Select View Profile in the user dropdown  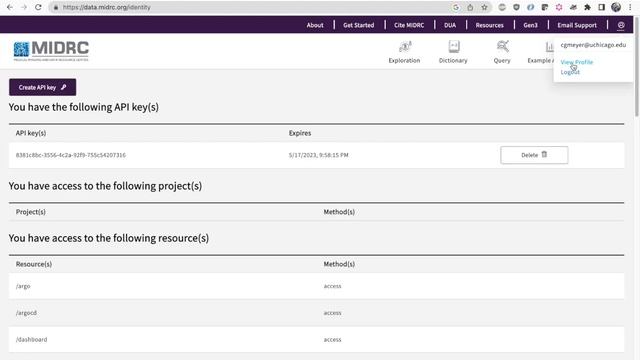coord(576,62)
